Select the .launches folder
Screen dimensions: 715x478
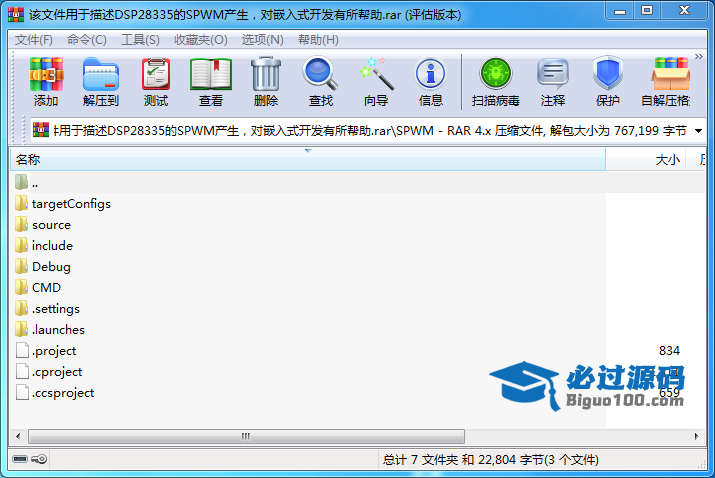coord(50,329)
